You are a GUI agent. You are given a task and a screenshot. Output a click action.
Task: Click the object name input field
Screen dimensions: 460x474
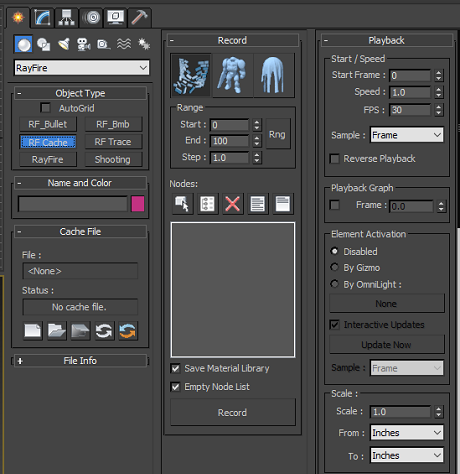73,204
